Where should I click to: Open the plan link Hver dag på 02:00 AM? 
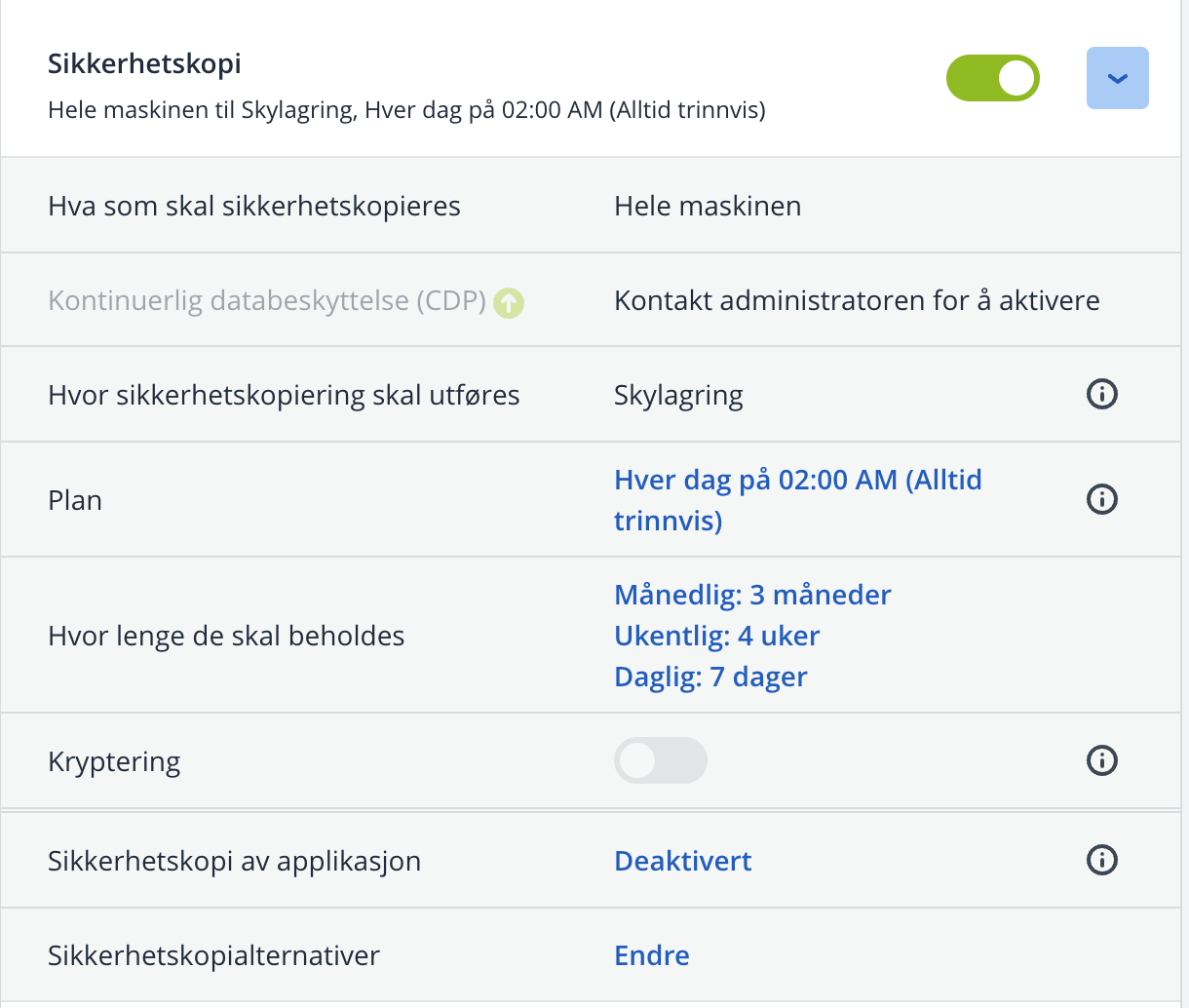(x=798, y=500)
